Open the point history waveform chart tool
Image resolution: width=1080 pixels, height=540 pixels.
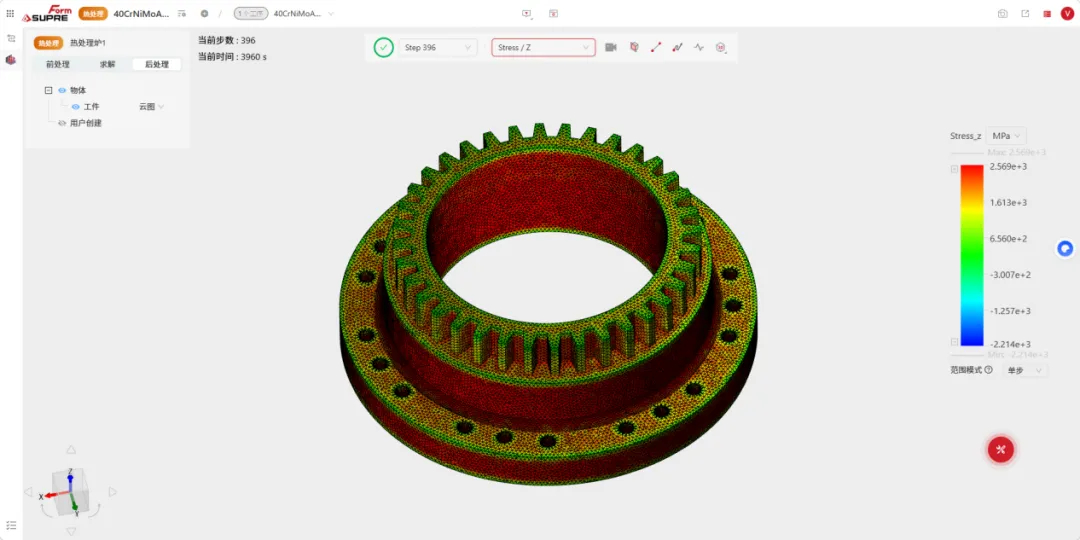(x=699, y=48)
